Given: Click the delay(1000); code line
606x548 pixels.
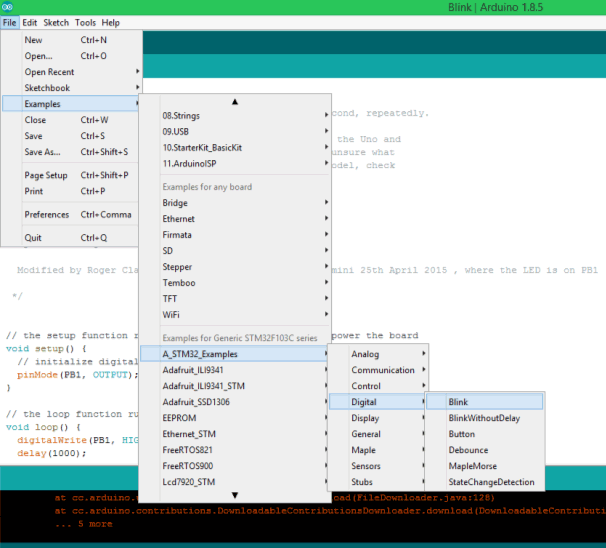Looking at the screenshot, I should (51, 453).
